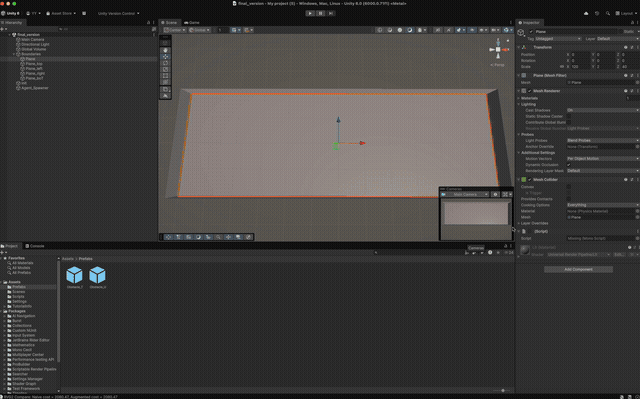Toggle the Dynamic Occlusion checkbox

(569, 165)
